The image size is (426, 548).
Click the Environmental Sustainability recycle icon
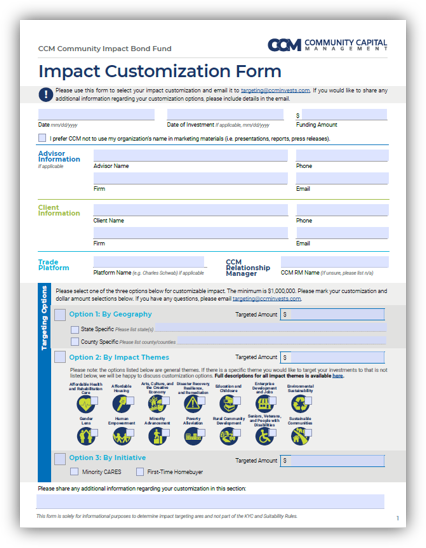[x=300, y=404]
